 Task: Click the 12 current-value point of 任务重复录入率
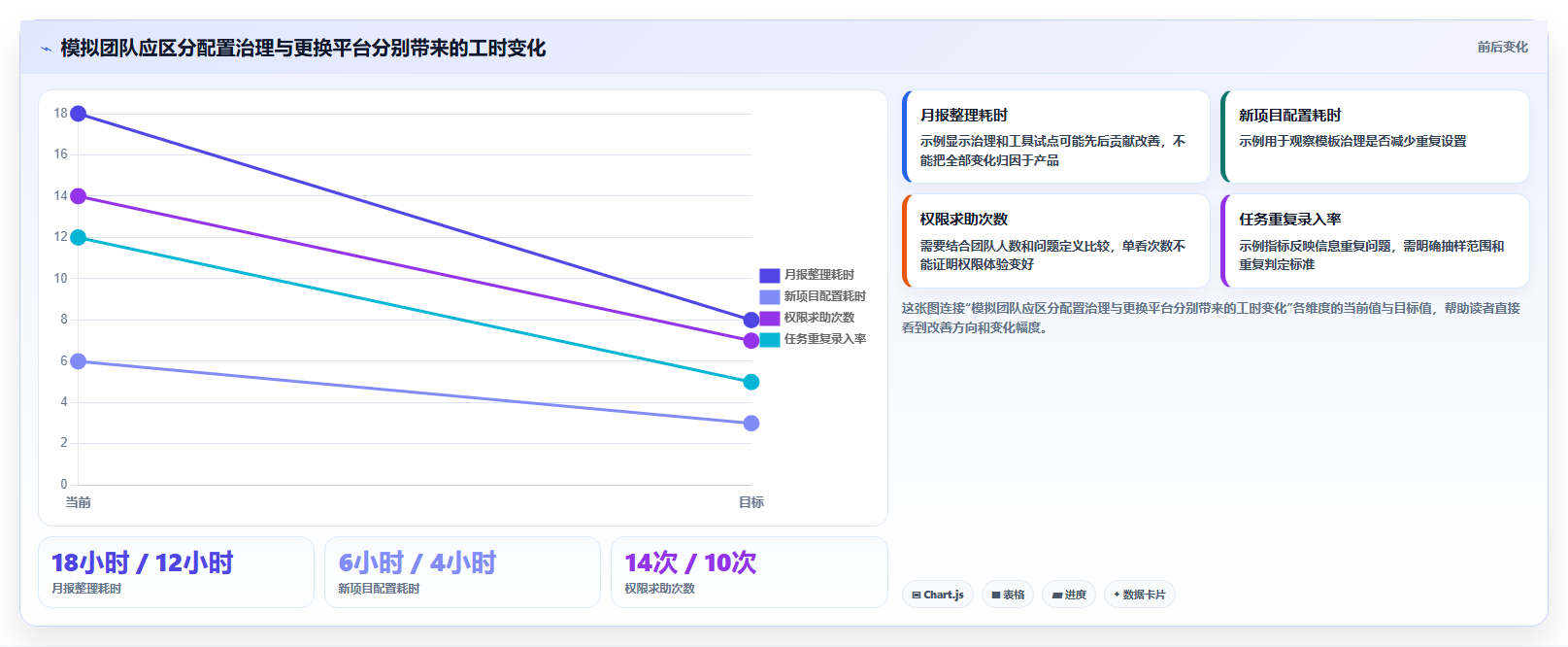click(x=79, y=237)
